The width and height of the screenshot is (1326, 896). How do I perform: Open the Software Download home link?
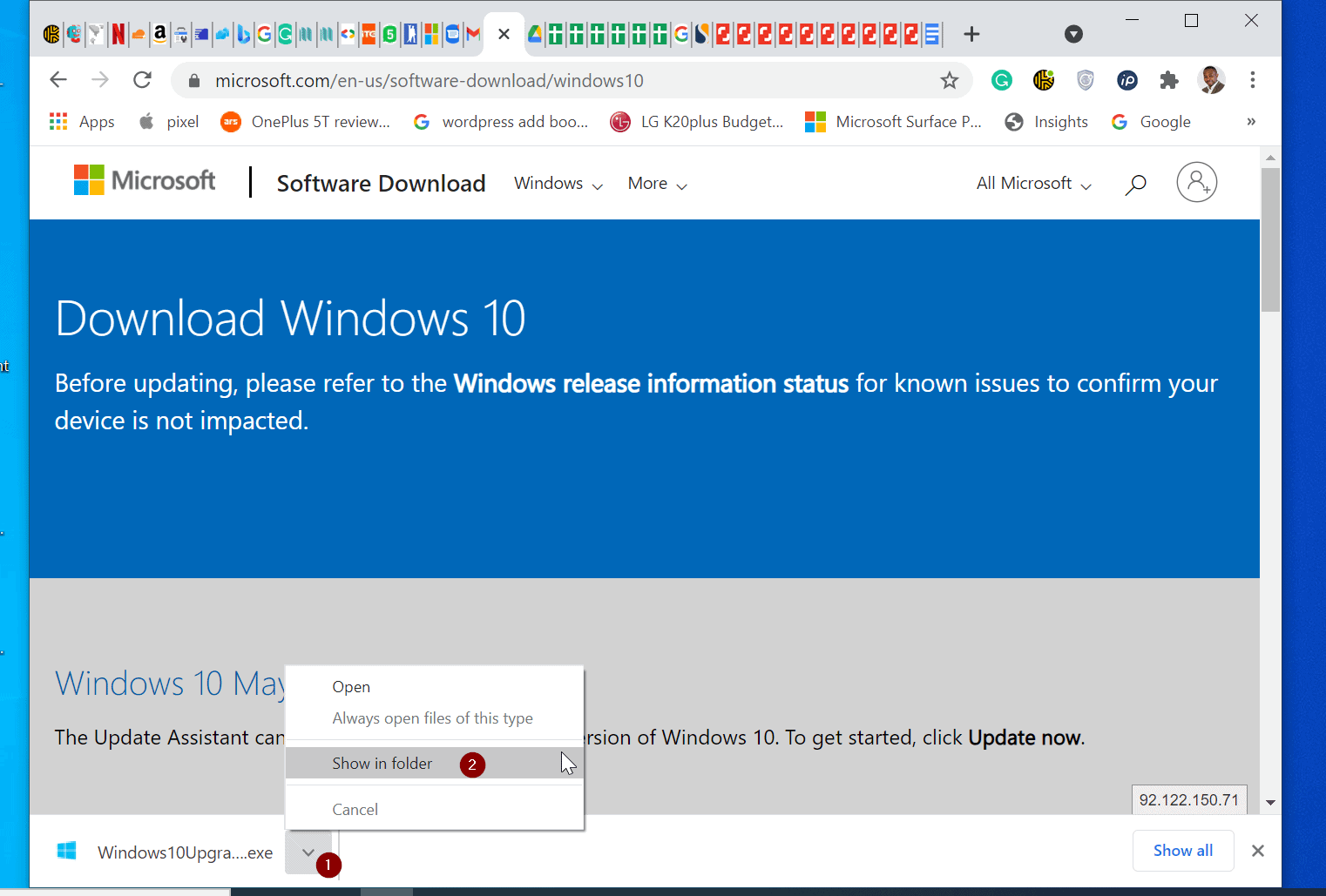381,184
